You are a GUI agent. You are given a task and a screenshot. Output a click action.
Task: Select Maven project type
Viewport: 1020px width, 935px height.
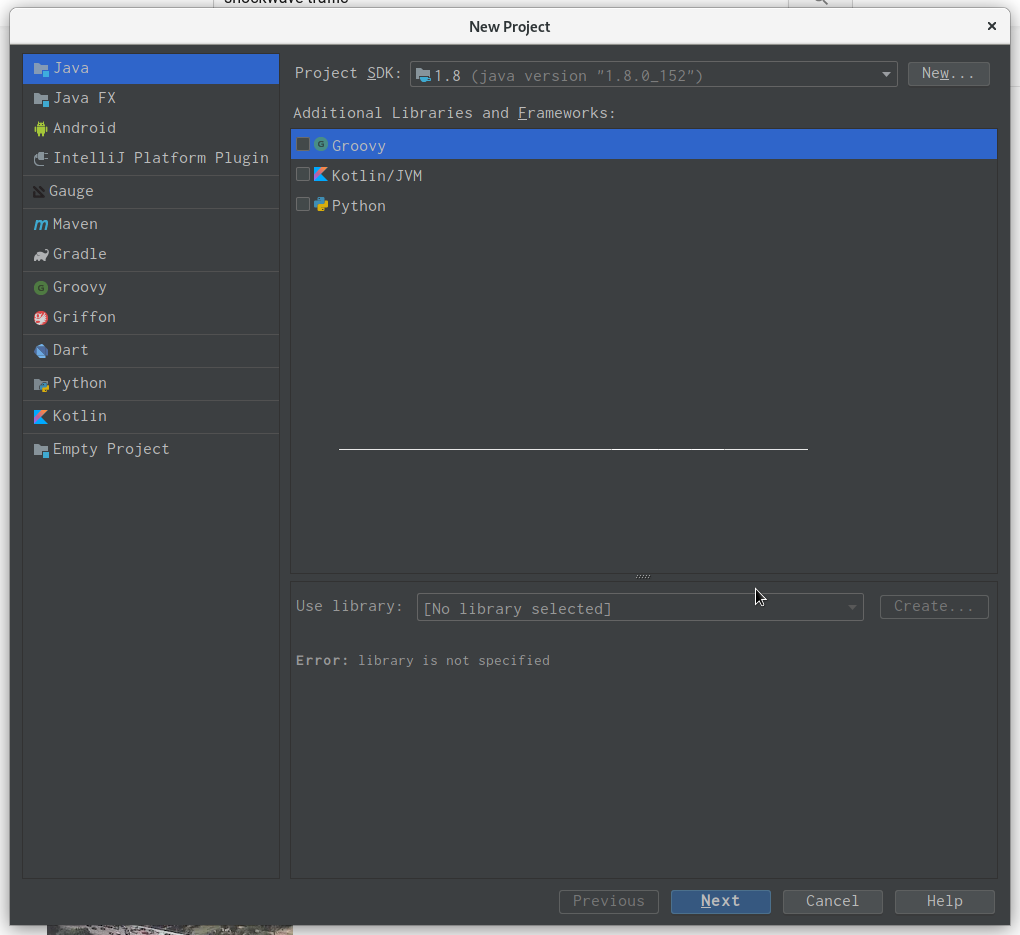(x=151, y=224)
